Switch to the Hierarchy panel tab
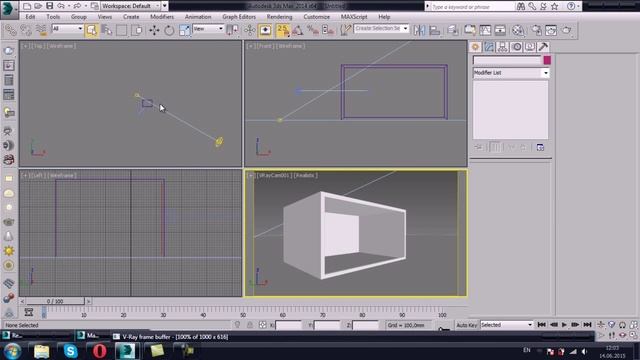The image size is (640, 360). point(502,47)
